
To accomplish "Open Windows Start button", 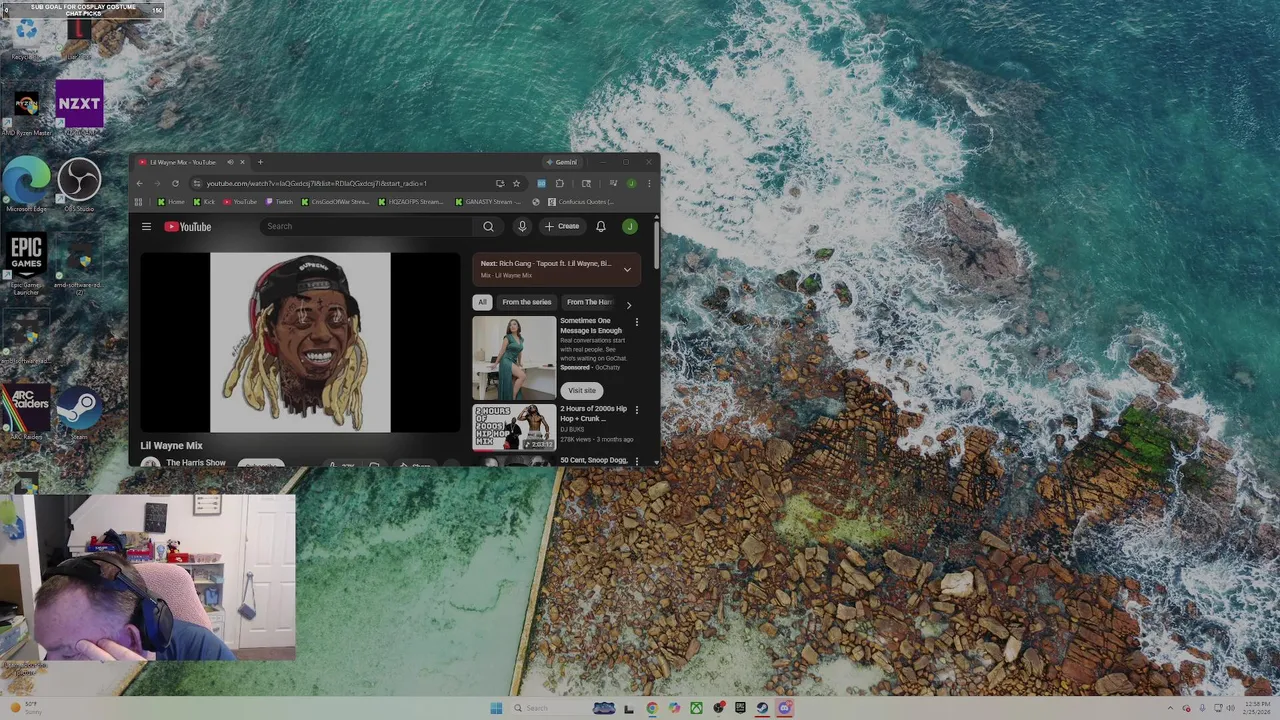I will (x=496, y=708).
